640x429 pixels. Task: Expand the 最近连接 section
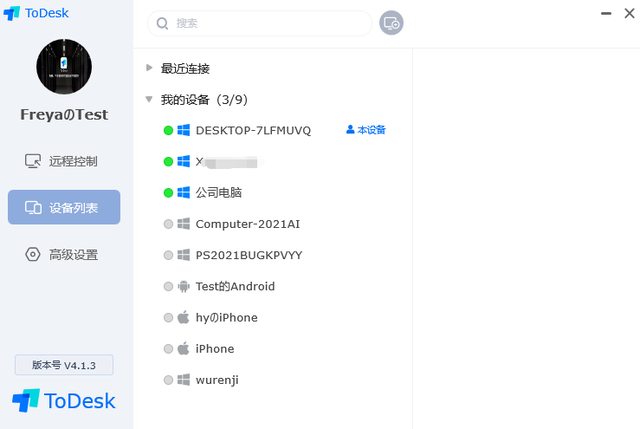click(149, 68)
